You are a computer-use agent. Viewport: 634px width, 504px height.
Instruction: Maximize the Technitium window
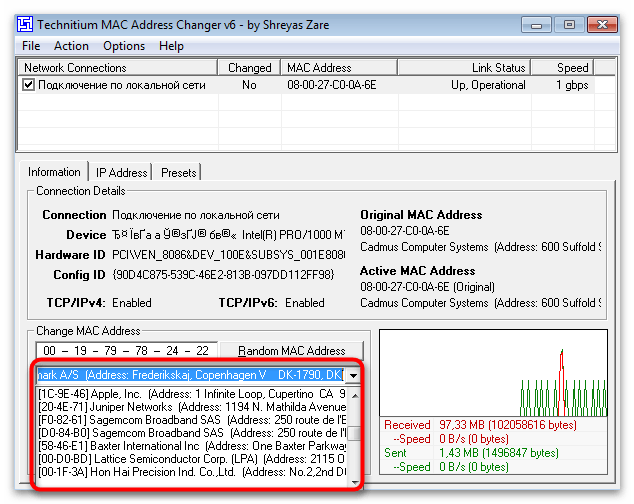coord(569,25)
